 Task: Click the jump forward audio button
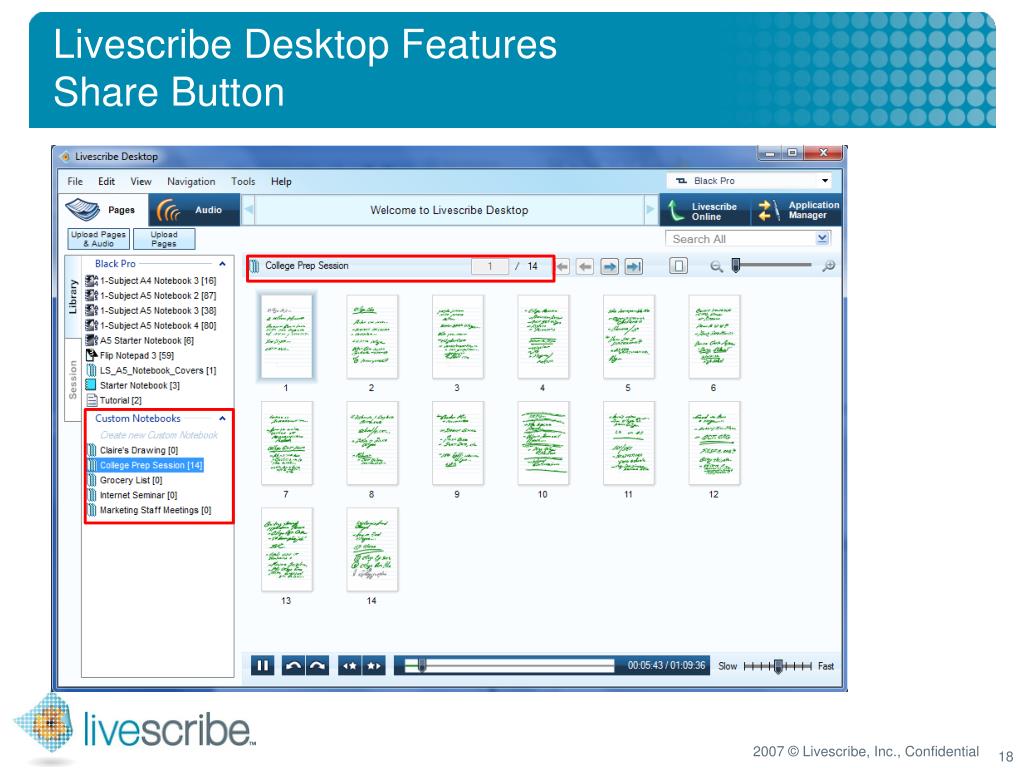317,665
